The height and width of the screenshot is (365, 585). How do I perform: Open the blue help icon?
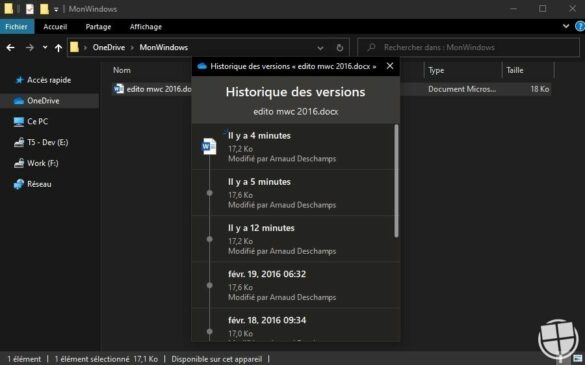(580, 26)
